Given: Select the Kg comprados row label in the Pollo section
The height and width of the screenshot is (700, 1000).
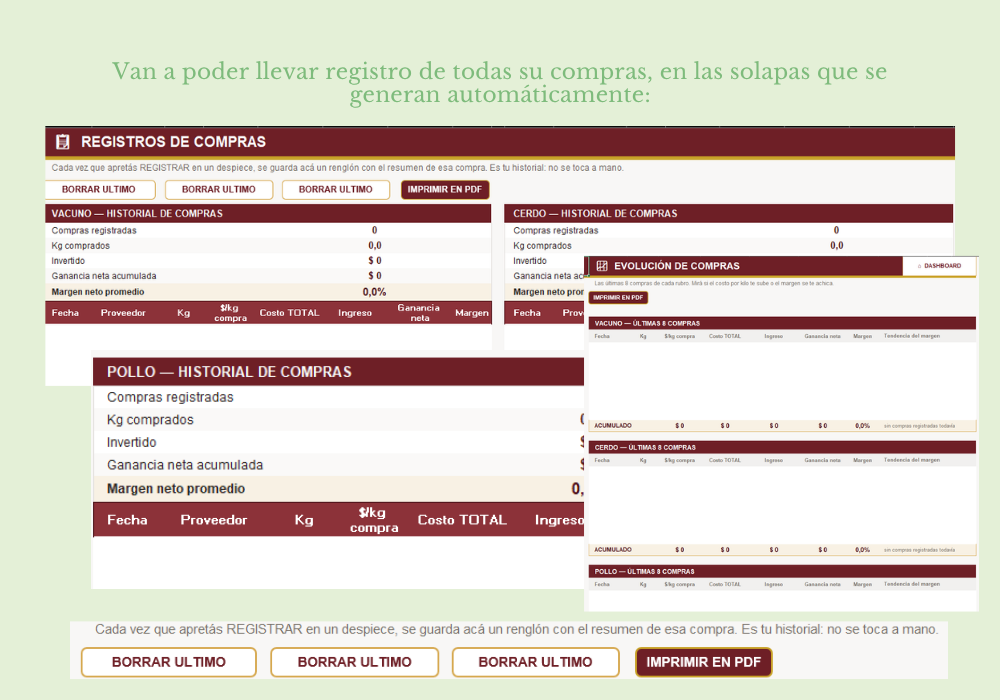Looking at the screenshot, I should coord(150,419).
